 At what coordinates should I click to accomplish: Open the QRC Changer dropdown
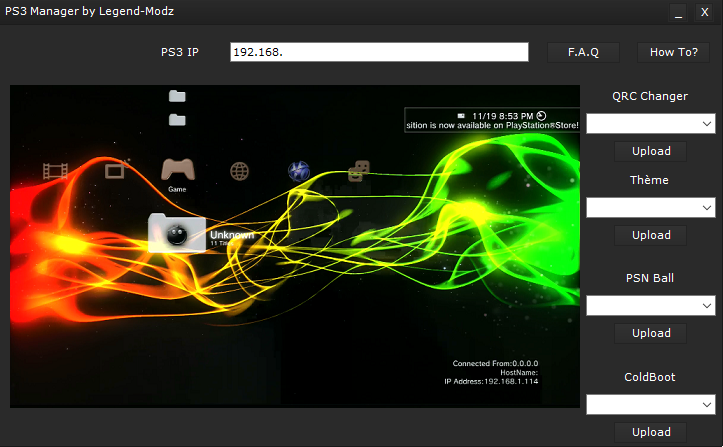651,124
